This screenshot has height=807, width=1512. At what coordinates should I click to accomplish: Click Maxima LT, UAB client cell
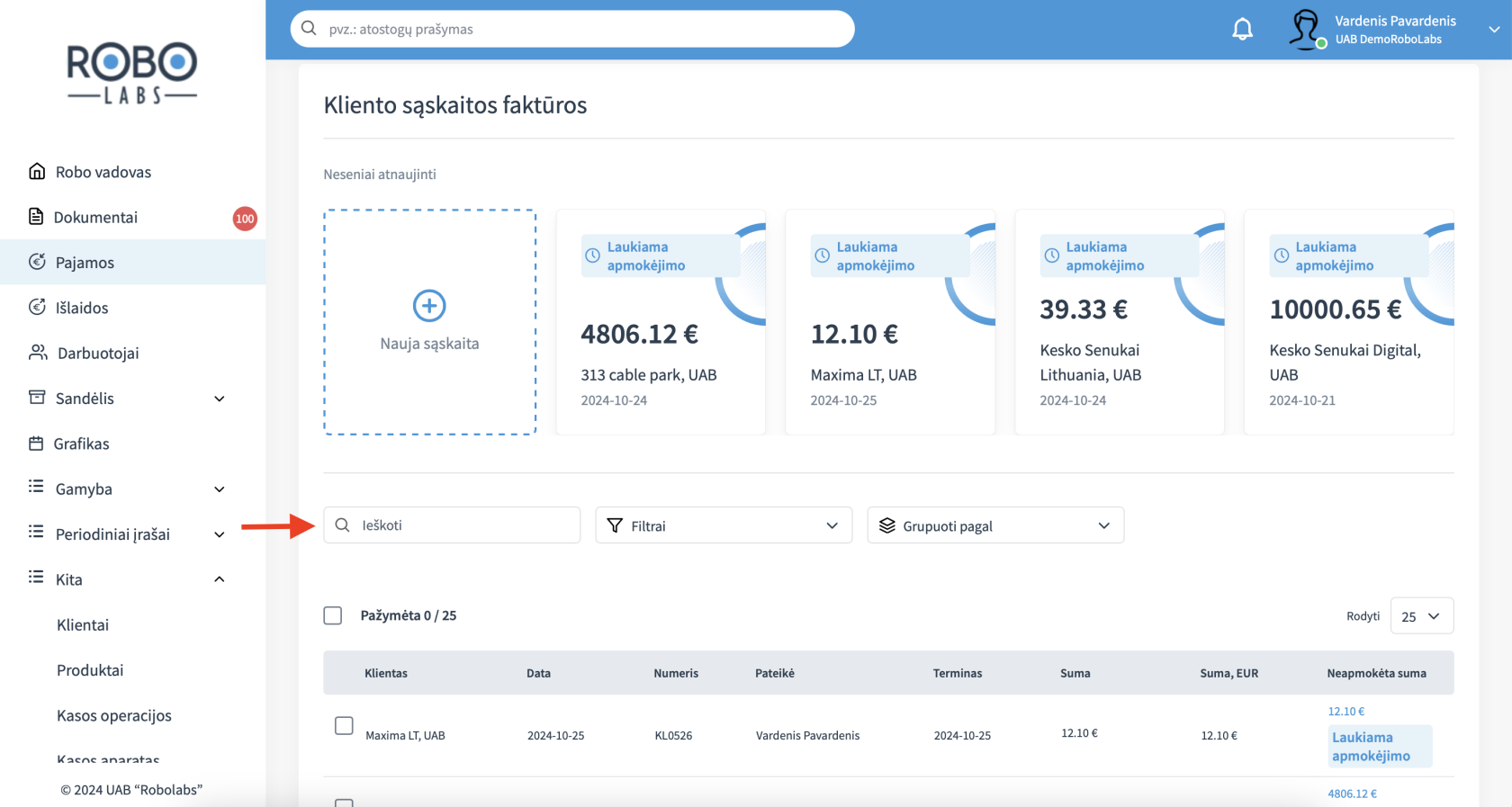tap(405, 735)
